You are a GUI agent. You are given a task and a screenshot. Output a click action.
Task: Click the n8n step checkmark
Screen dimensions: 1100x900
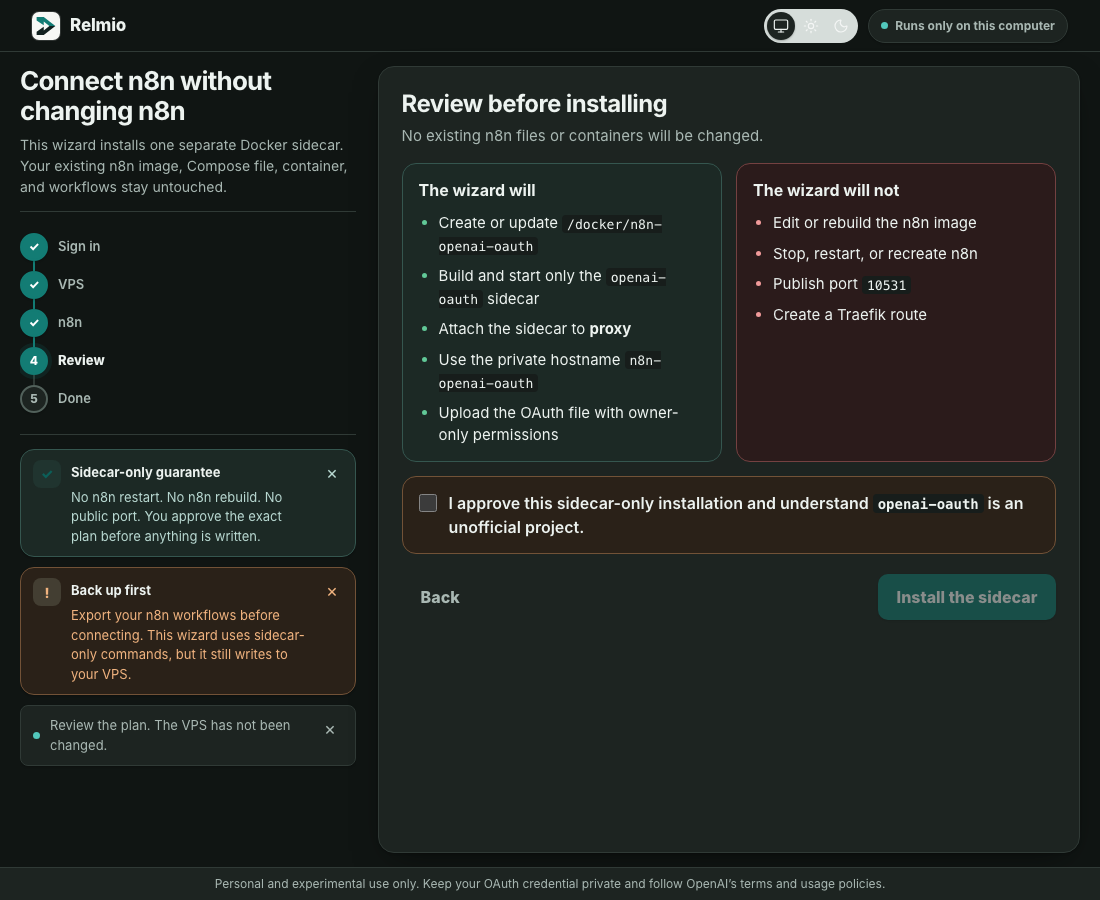34,323
